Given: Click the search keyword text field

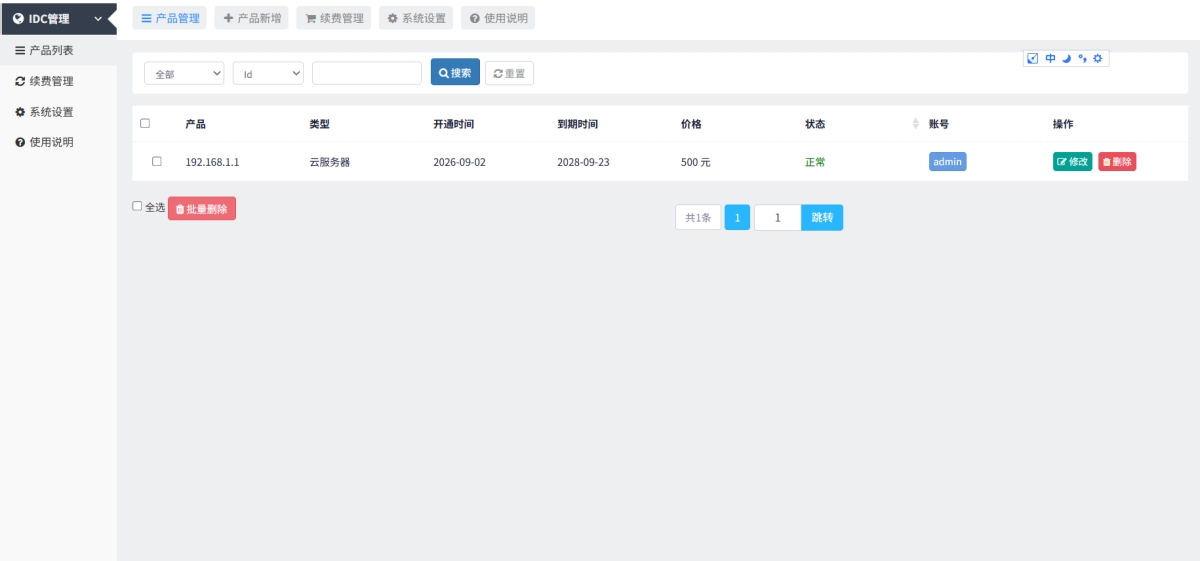Looking at the screenshot, I should pyautogui.click(x=367, y=73).
